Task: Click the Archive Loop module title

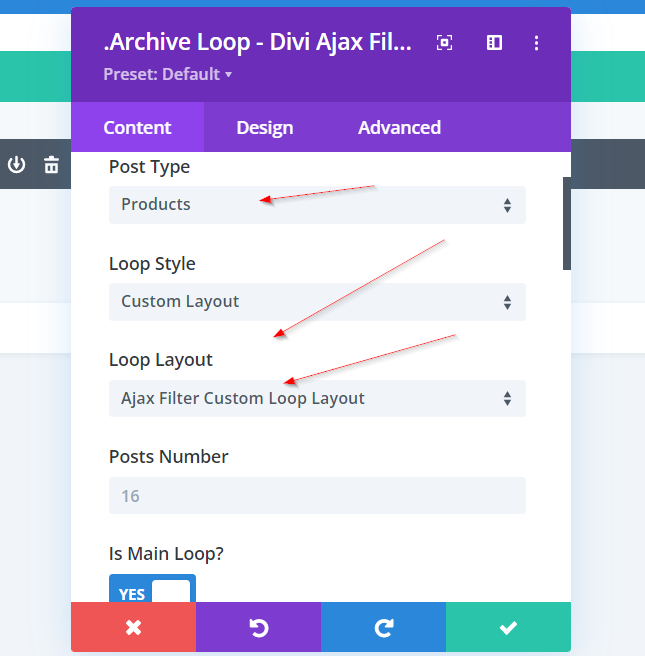Action: point(257,44)
